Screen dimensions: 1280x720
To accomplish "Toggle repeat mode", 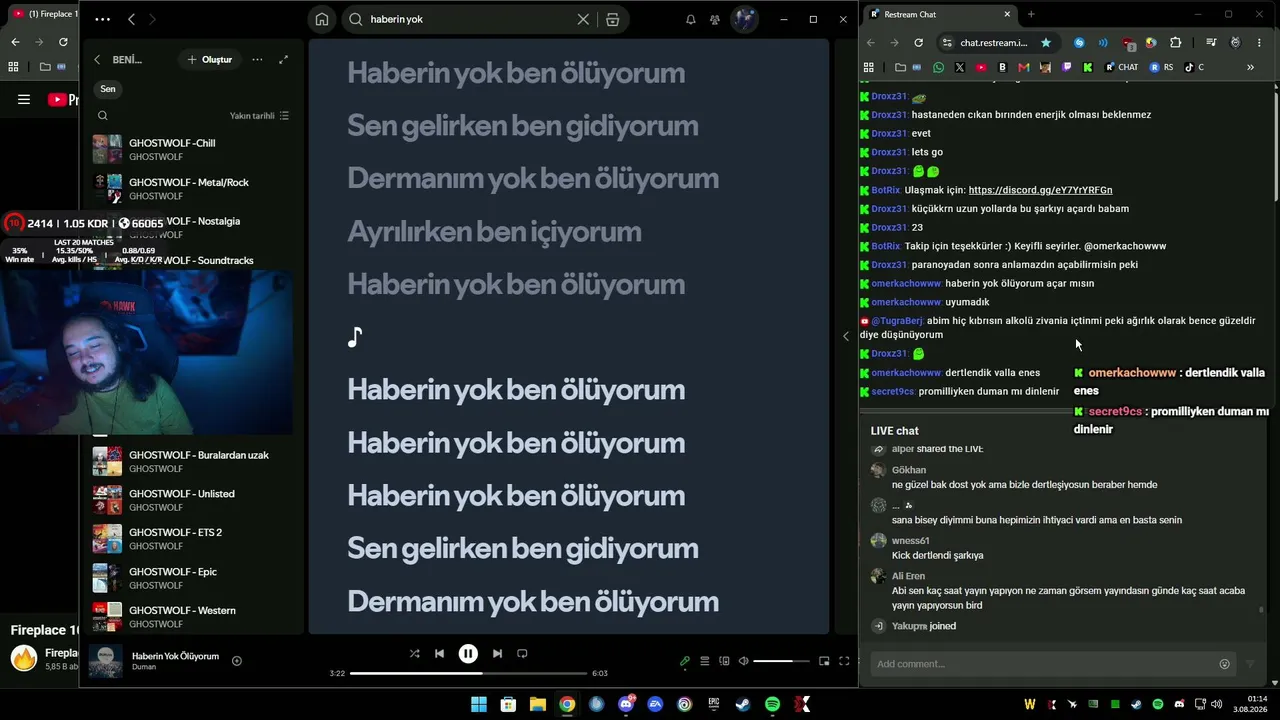I will 522,653.
